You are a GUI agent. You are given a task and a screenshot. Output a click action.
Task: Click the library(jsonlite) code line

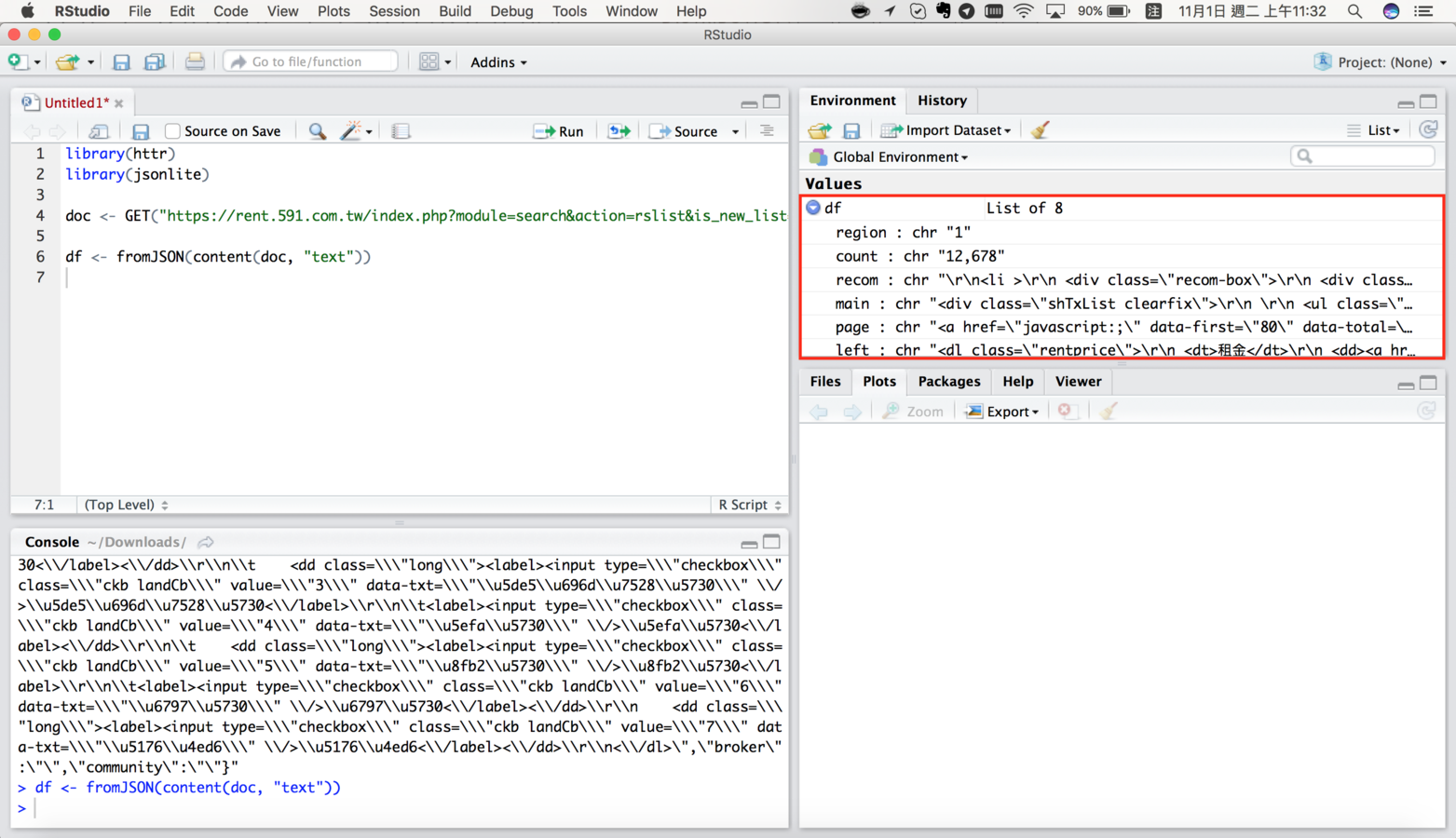[137, 174]
